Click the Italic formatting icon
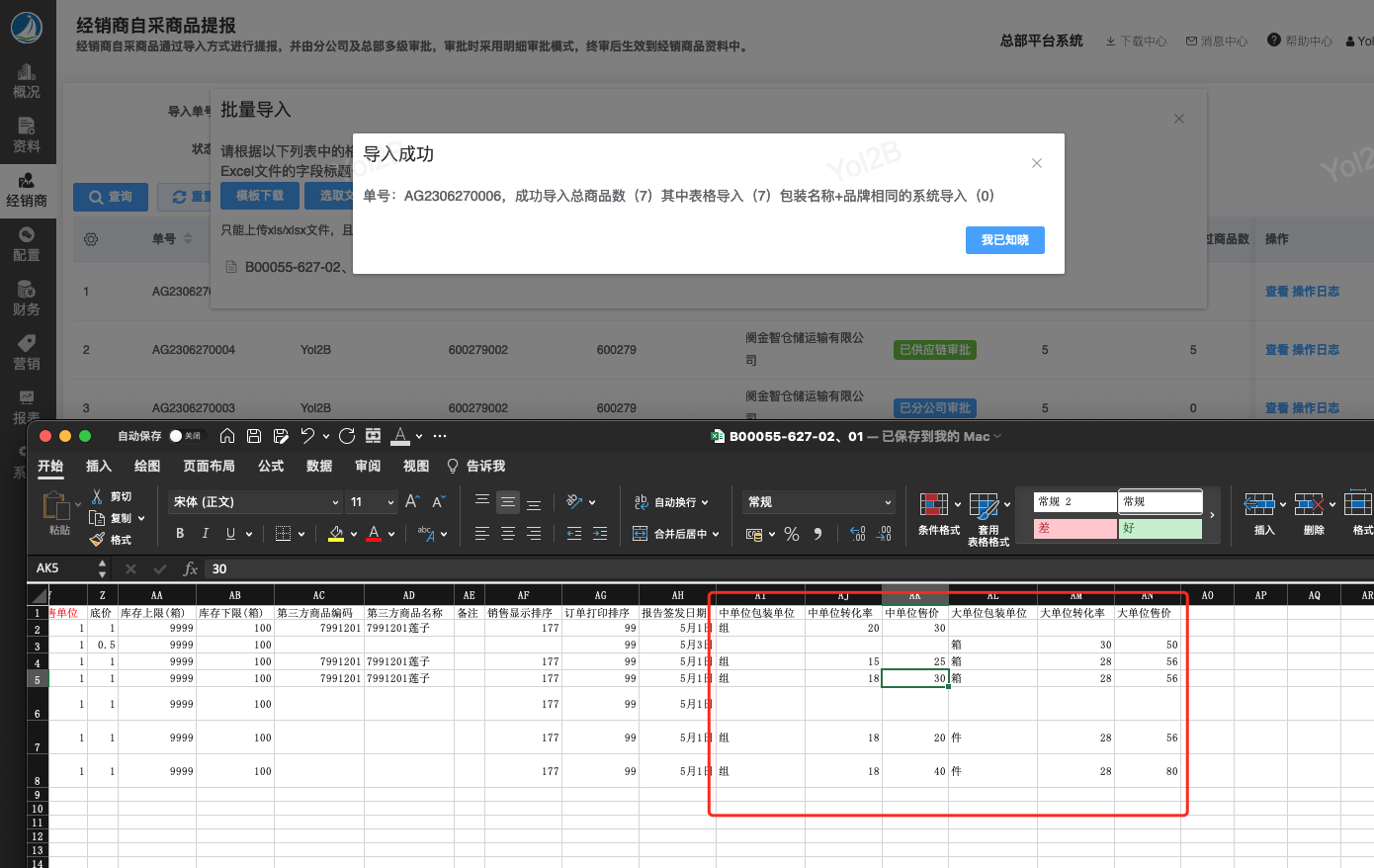Screen dimensions: 1374x868 point(205,534)
